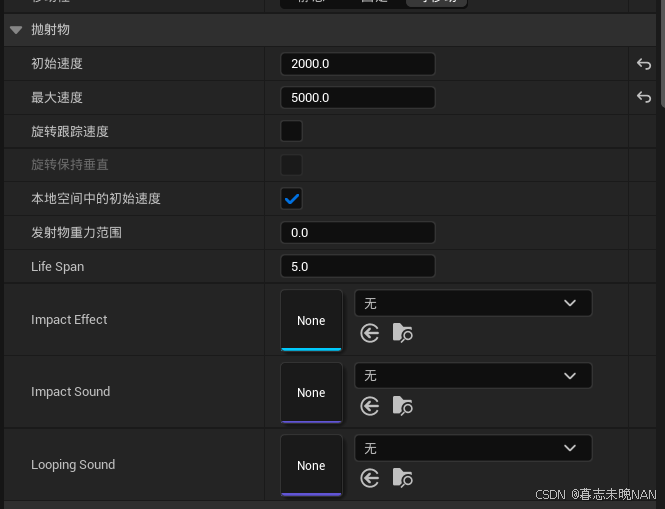Click the 本地空间中的初始速度 property label
The height and width of the screenshot is (509, 665).
(96, 199)
